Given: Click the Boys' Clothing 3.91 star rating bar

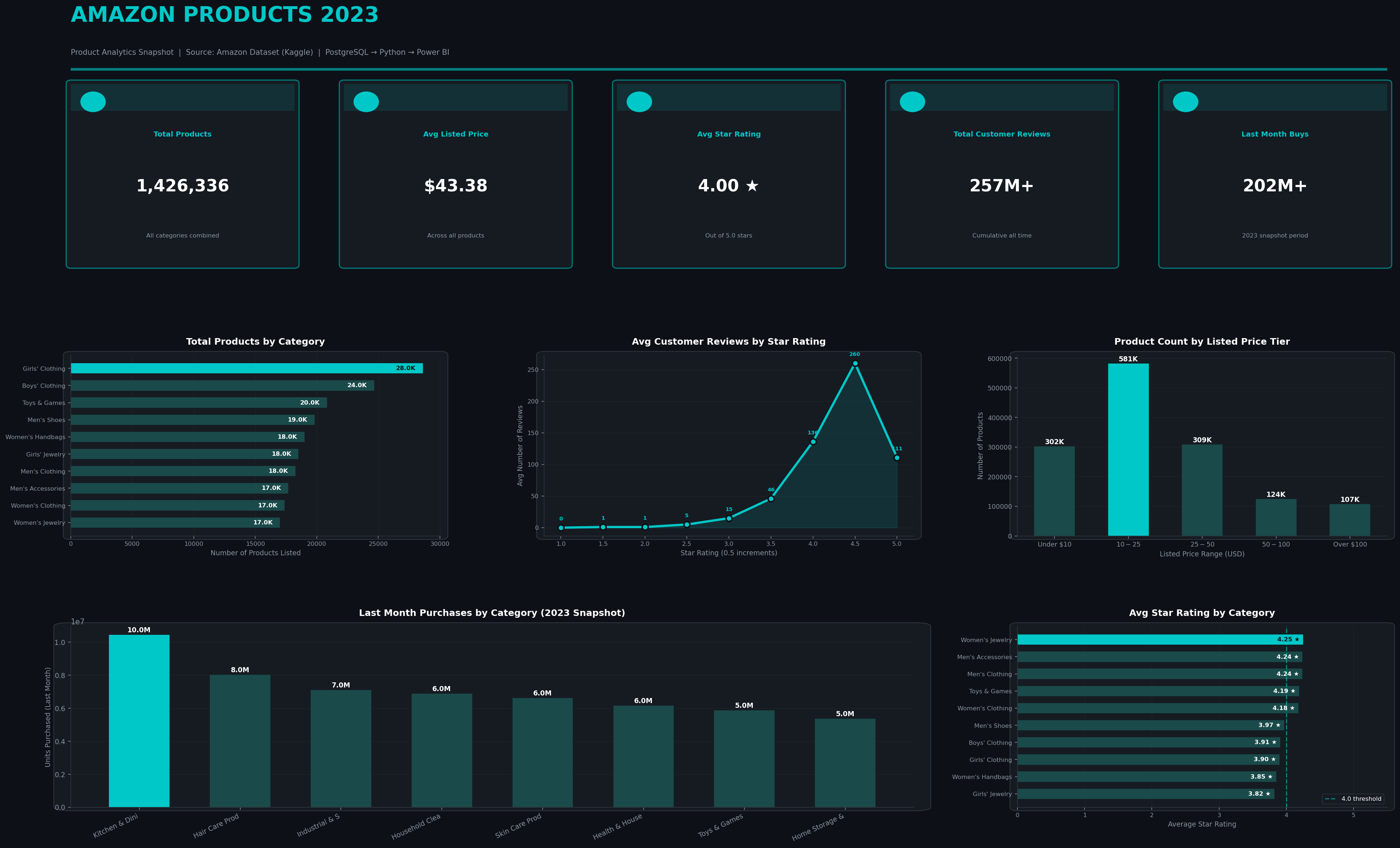Looking at the screenshot, I should pyautogui.click(x=1149, y=742).
